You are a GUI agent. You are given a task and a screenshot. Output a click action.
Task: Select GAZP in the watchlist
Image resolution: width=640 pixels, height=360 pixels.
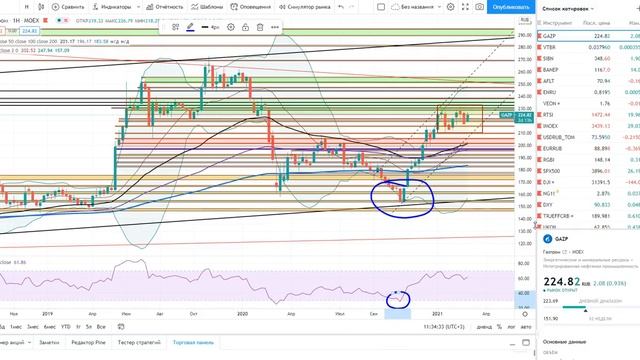588,36
